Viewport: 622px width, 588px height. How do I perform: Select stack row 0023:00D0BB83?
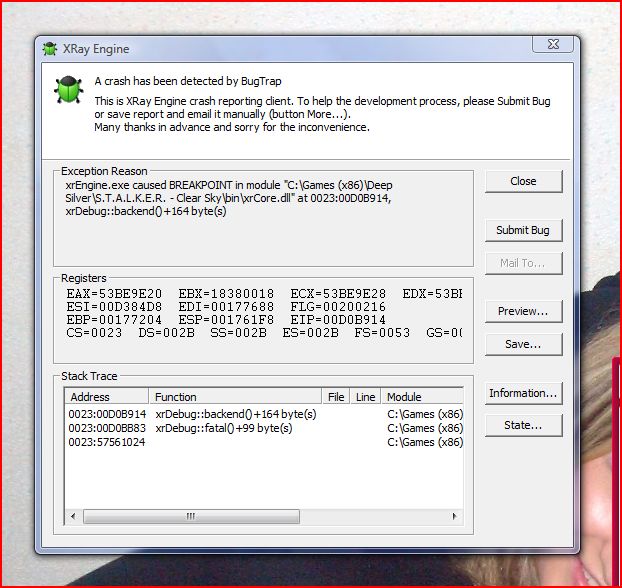tap(107, 428)
